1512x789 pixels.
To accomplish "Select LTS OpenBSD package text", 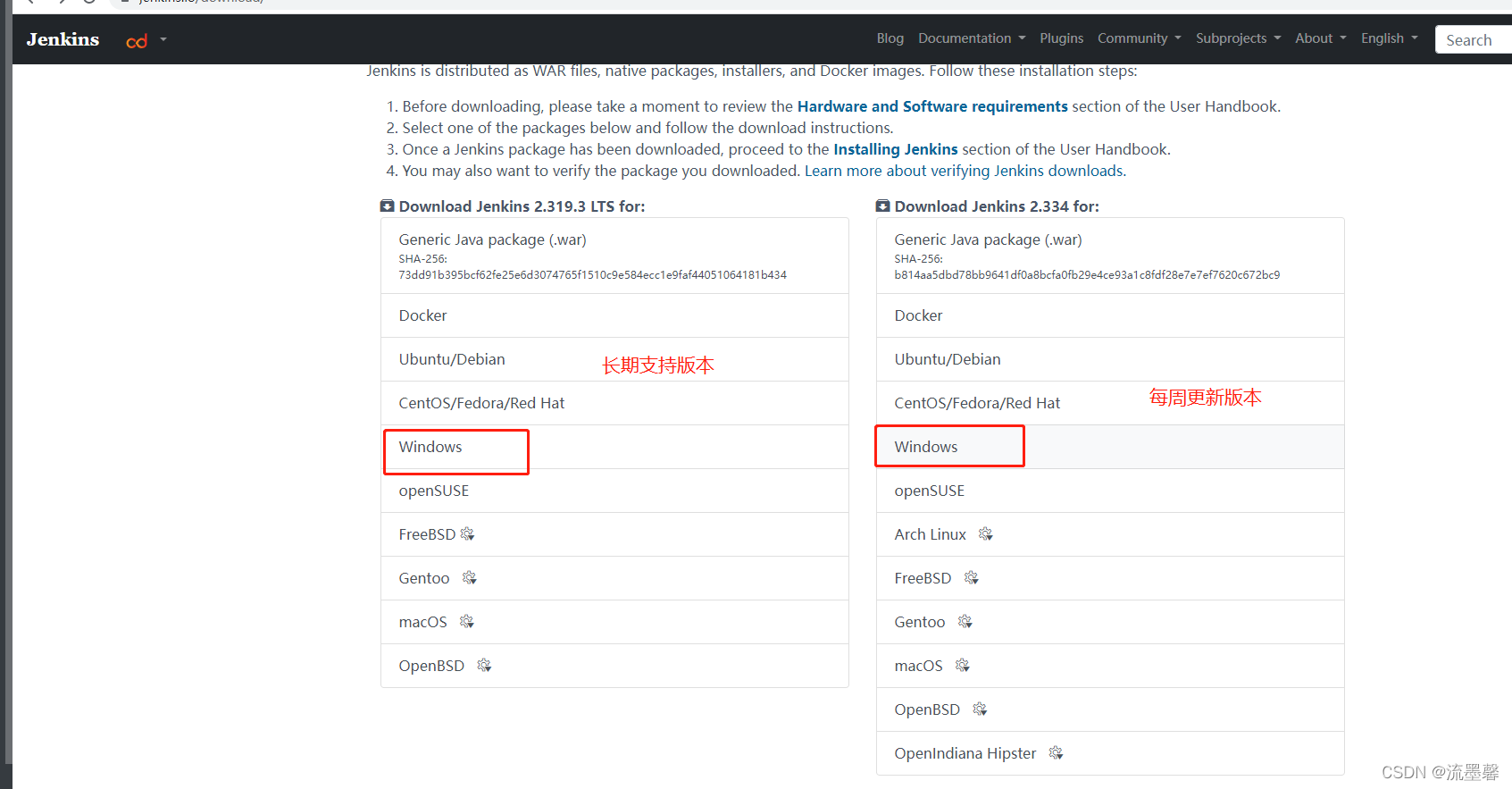I will 431,666.
